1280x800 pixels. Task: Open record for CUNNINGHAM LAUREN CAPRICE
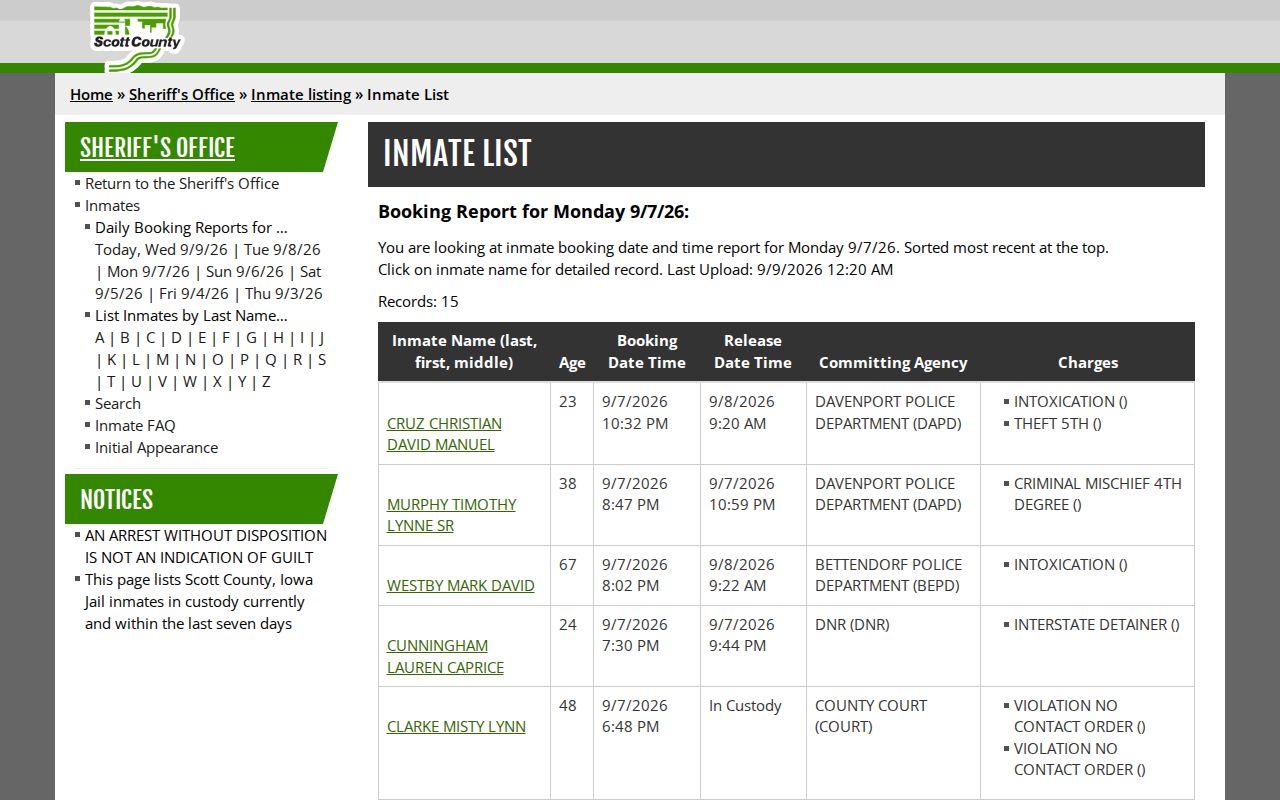pos(445,656)
